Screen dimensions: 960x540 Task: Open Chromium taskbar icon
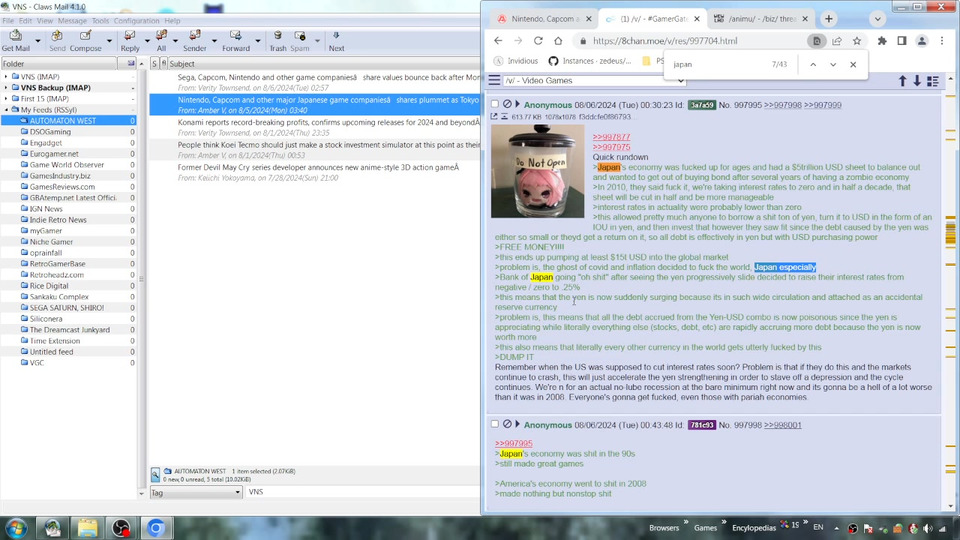(x=156, y=528)
